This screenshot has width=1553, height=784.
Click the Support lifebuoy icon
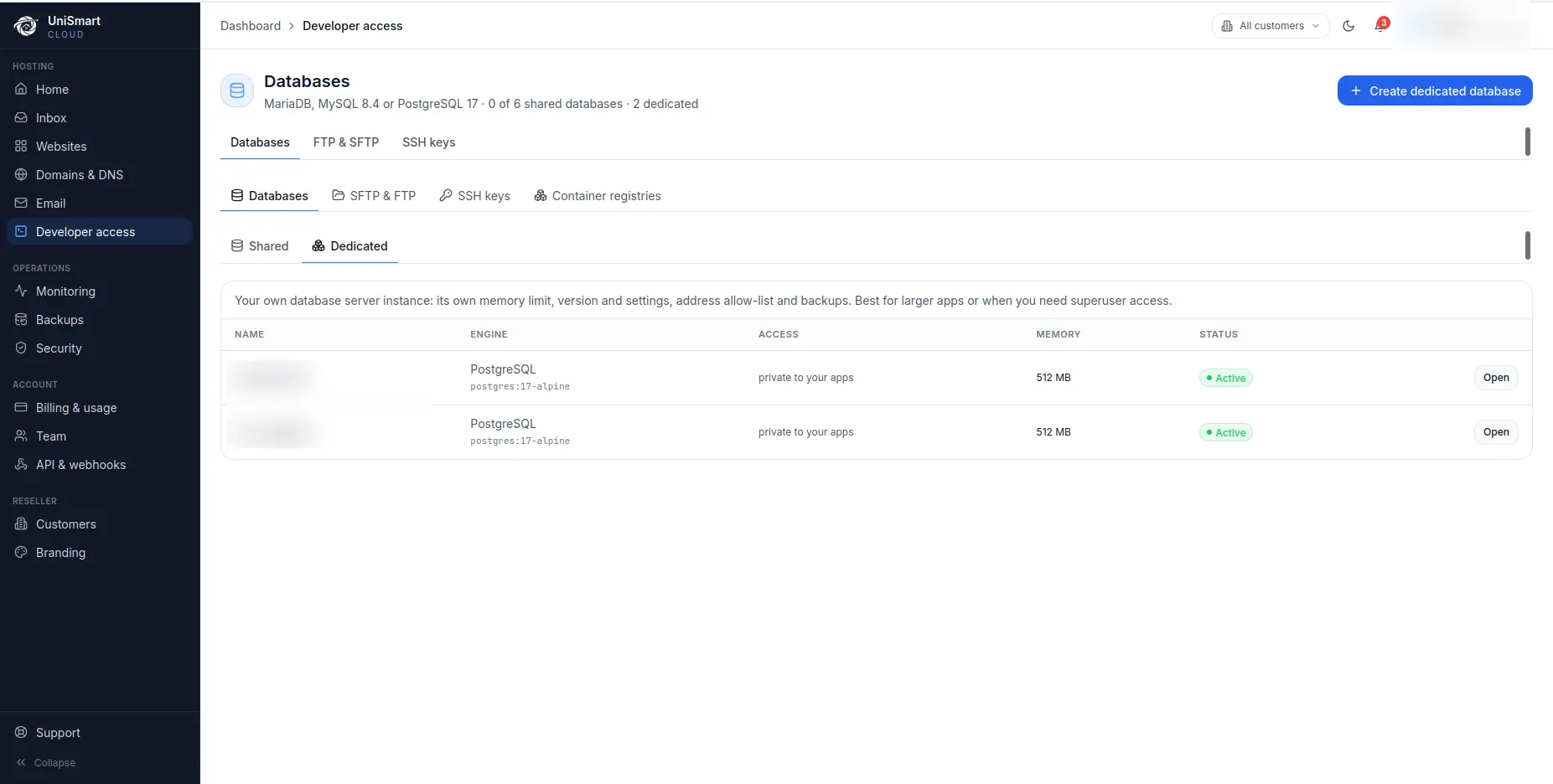point(21,732)
